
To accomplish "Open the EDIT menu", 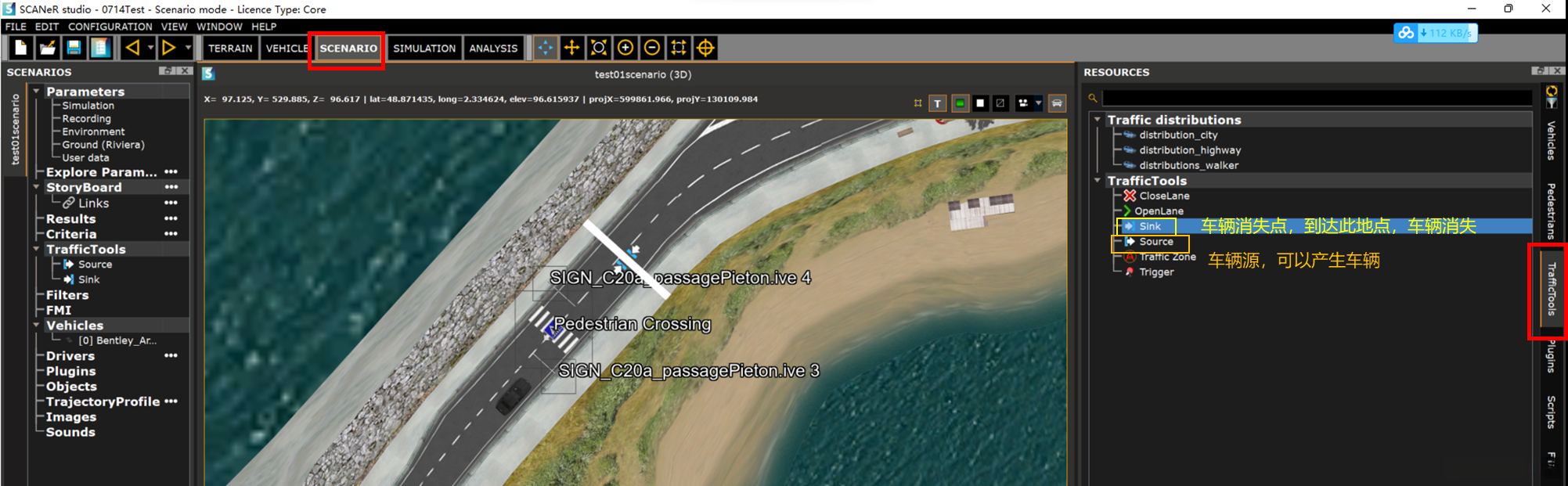I will [47, 27].
